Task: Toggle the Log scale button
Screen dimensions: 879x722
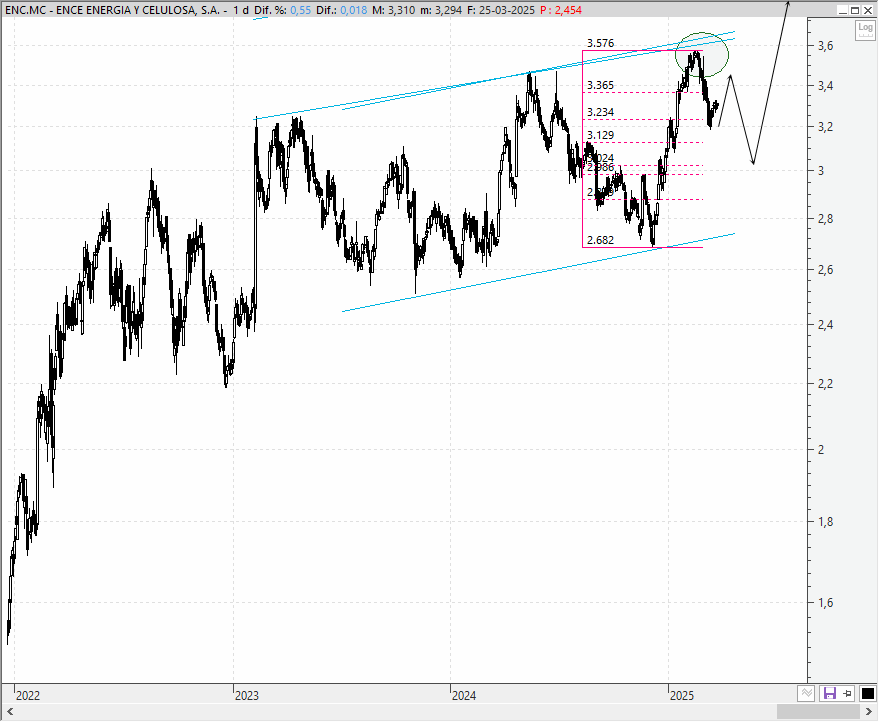Action: 865,30
